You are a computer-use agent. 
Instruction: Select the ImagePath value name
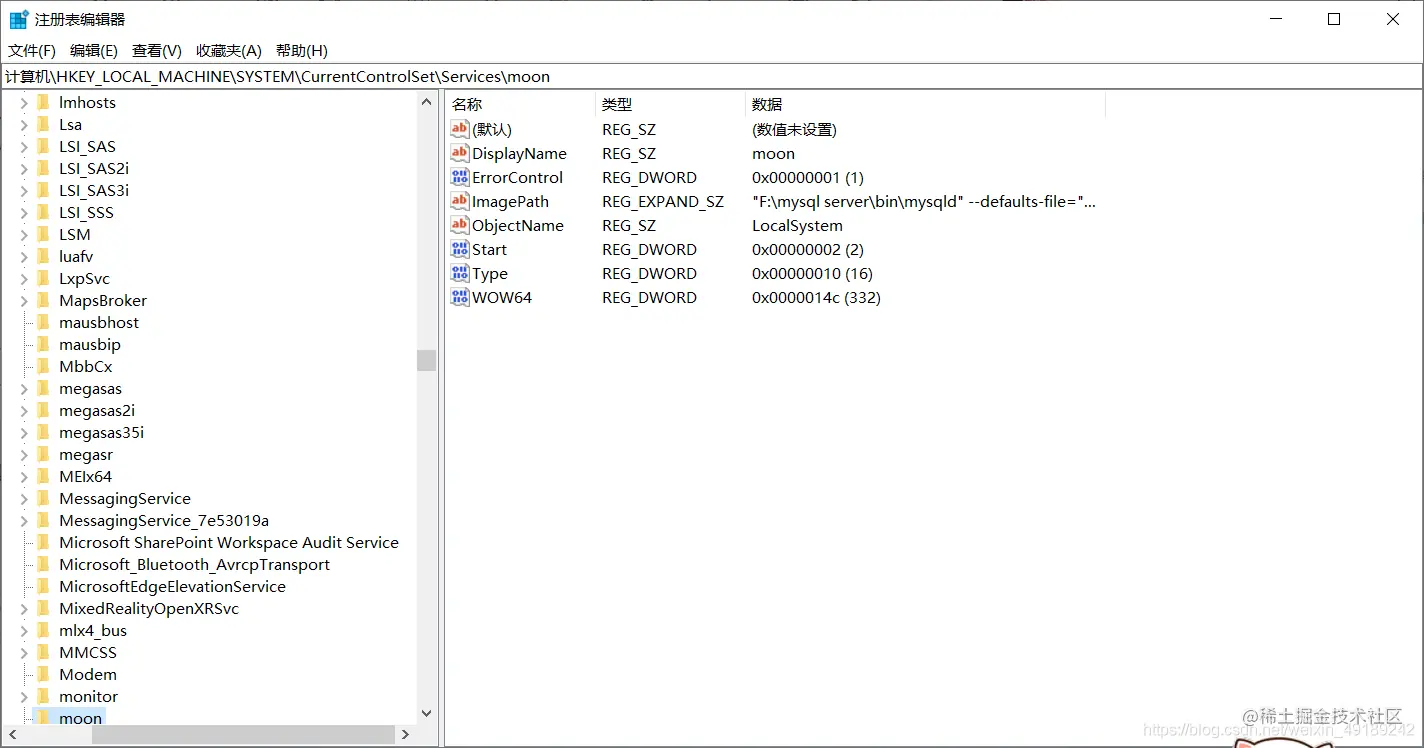point(510,201)
